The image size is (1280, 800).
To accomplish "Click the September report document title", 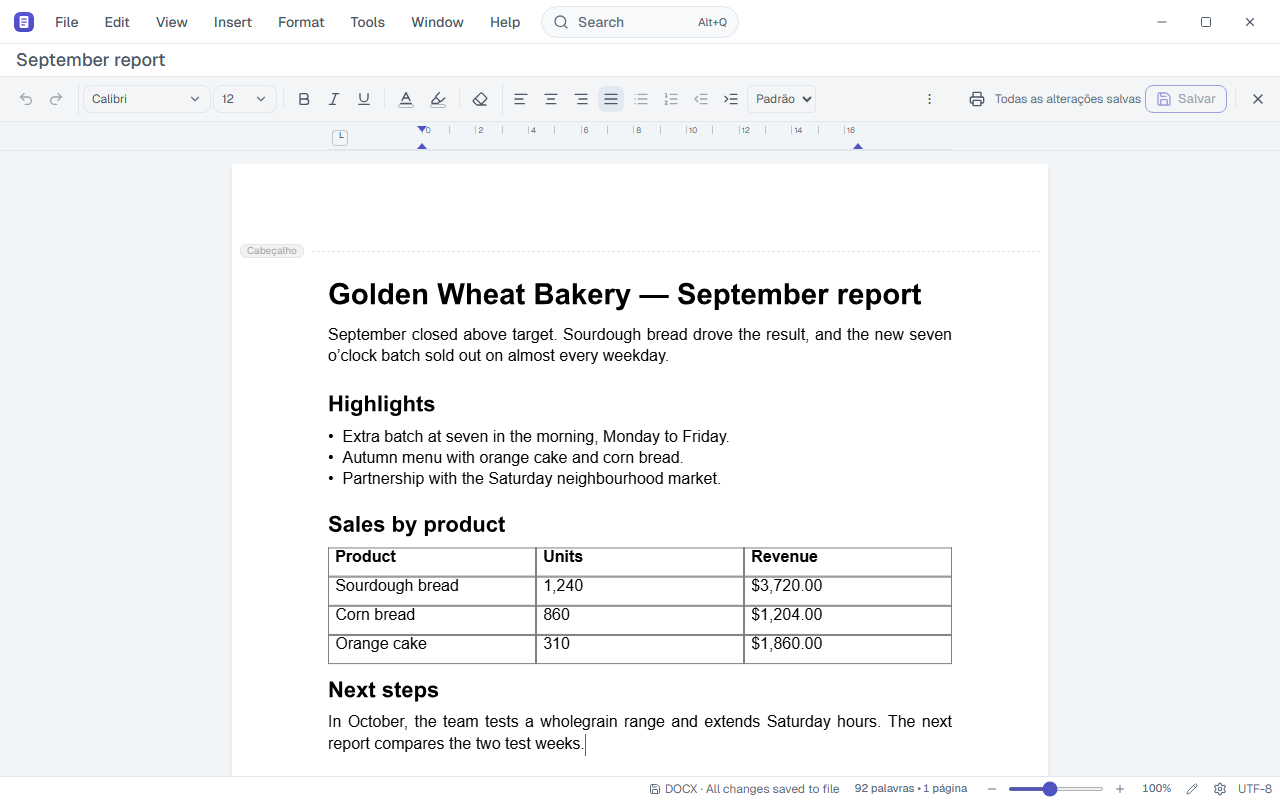I will pos(91,60).
